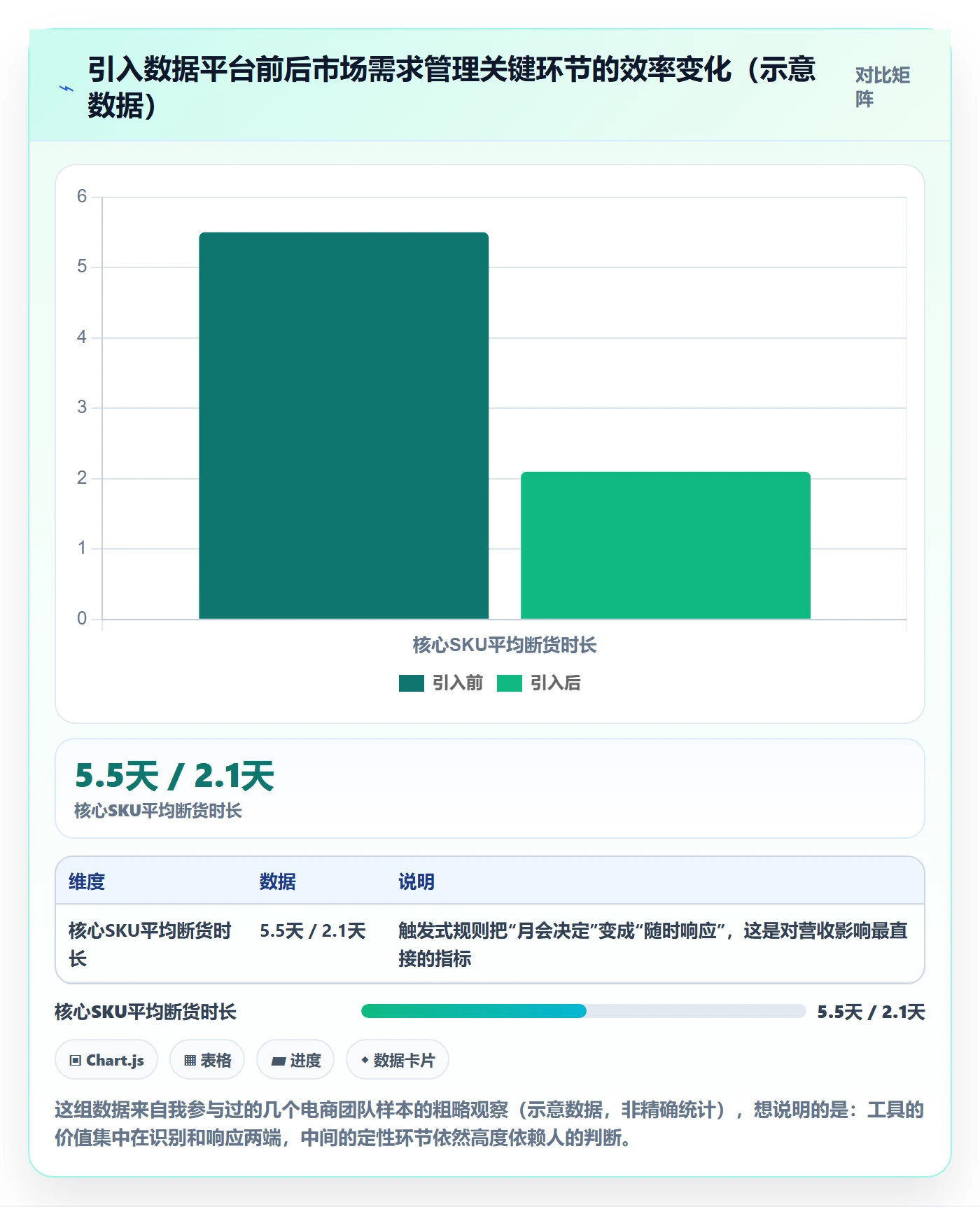Click the dark teal 引入前 bar

[x=344, y=426]
